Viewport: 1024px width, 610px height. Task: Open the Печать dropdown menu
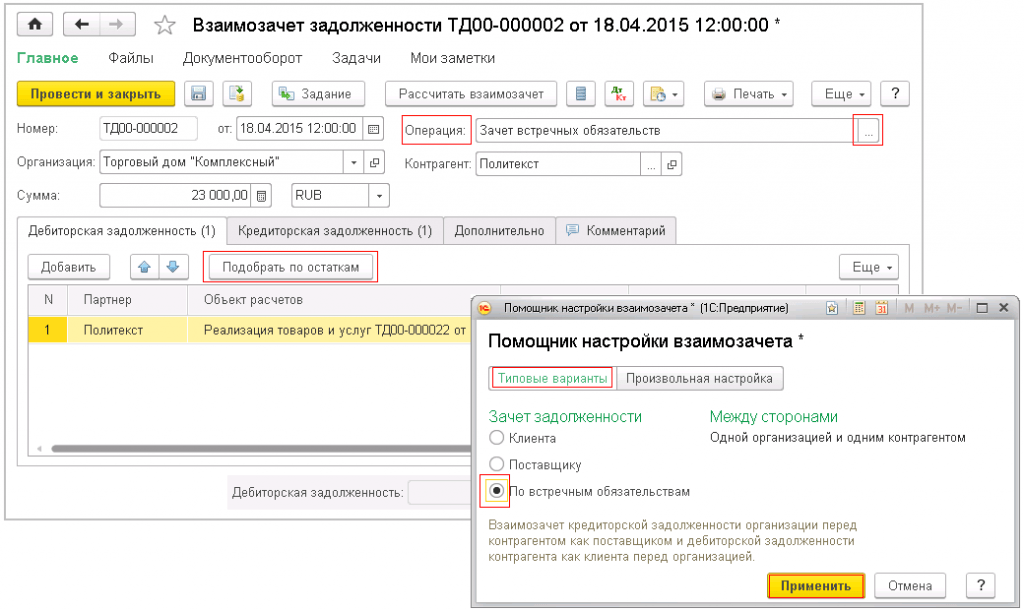749,94
